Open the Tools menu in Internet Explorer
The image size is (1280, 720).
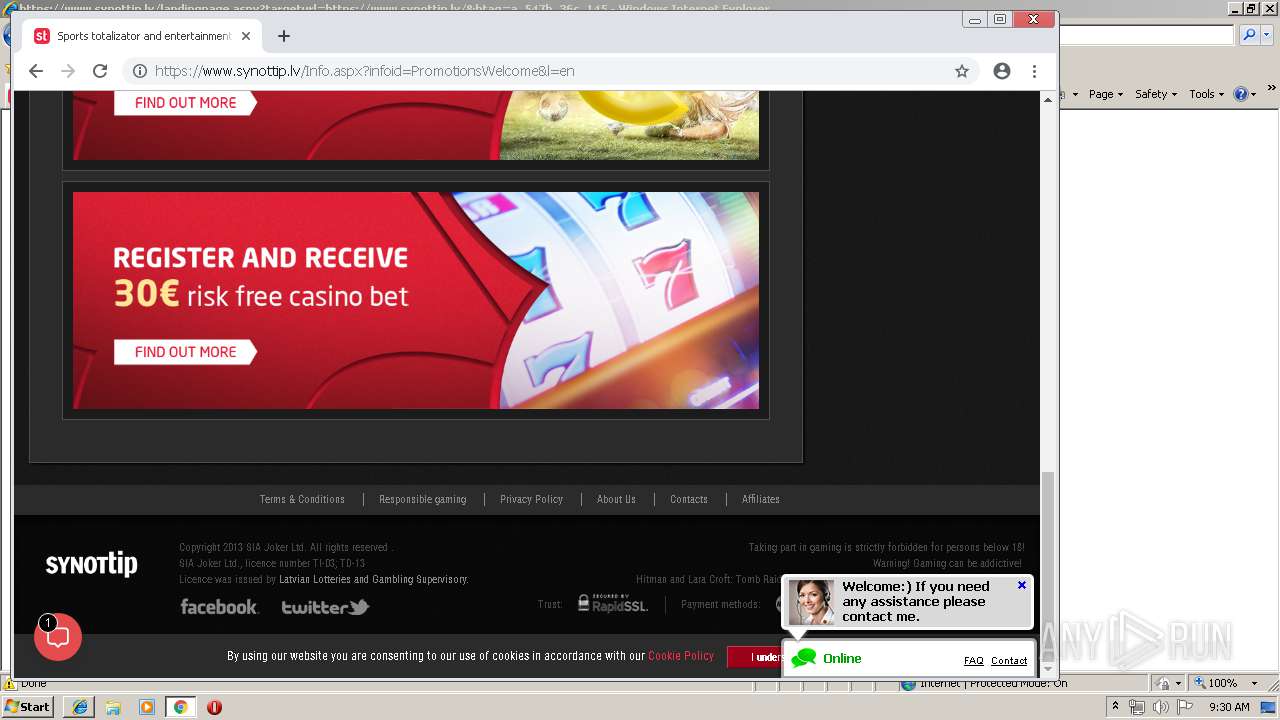coord(1206,94)
